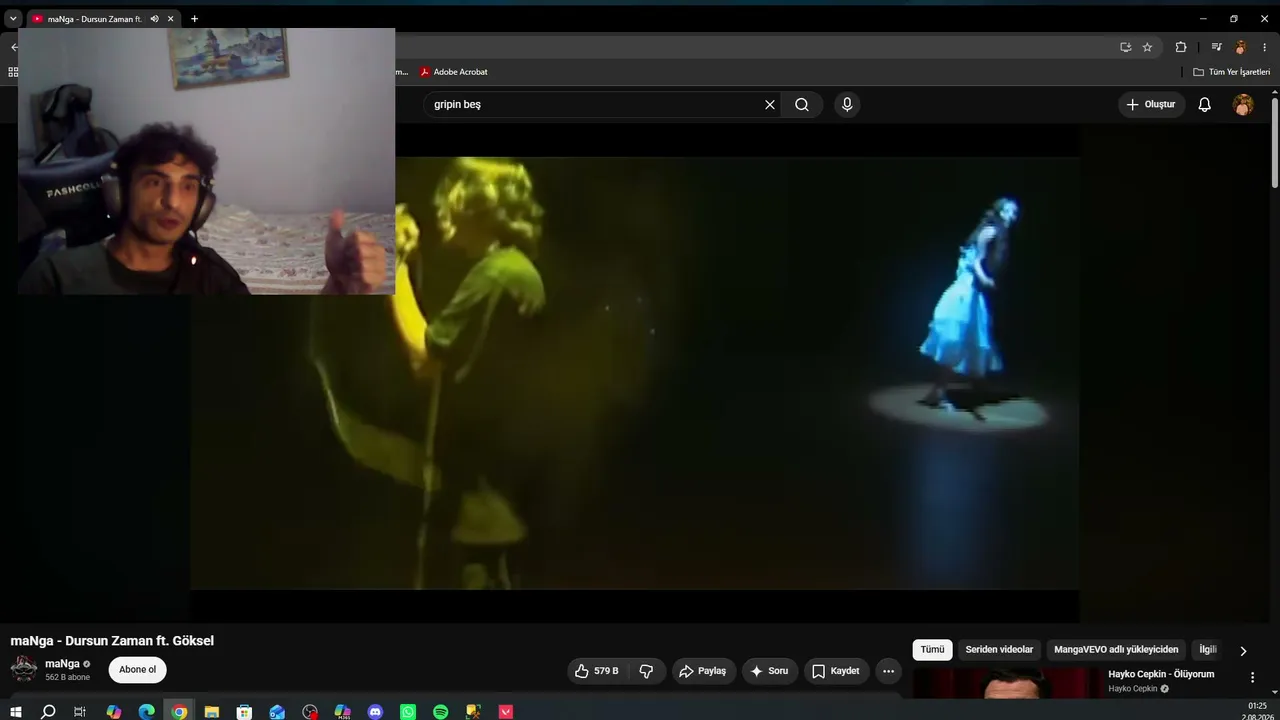Open File Explorer from the taskbar
This screenshot has height=720, width=1280.
tap(212, 712)
